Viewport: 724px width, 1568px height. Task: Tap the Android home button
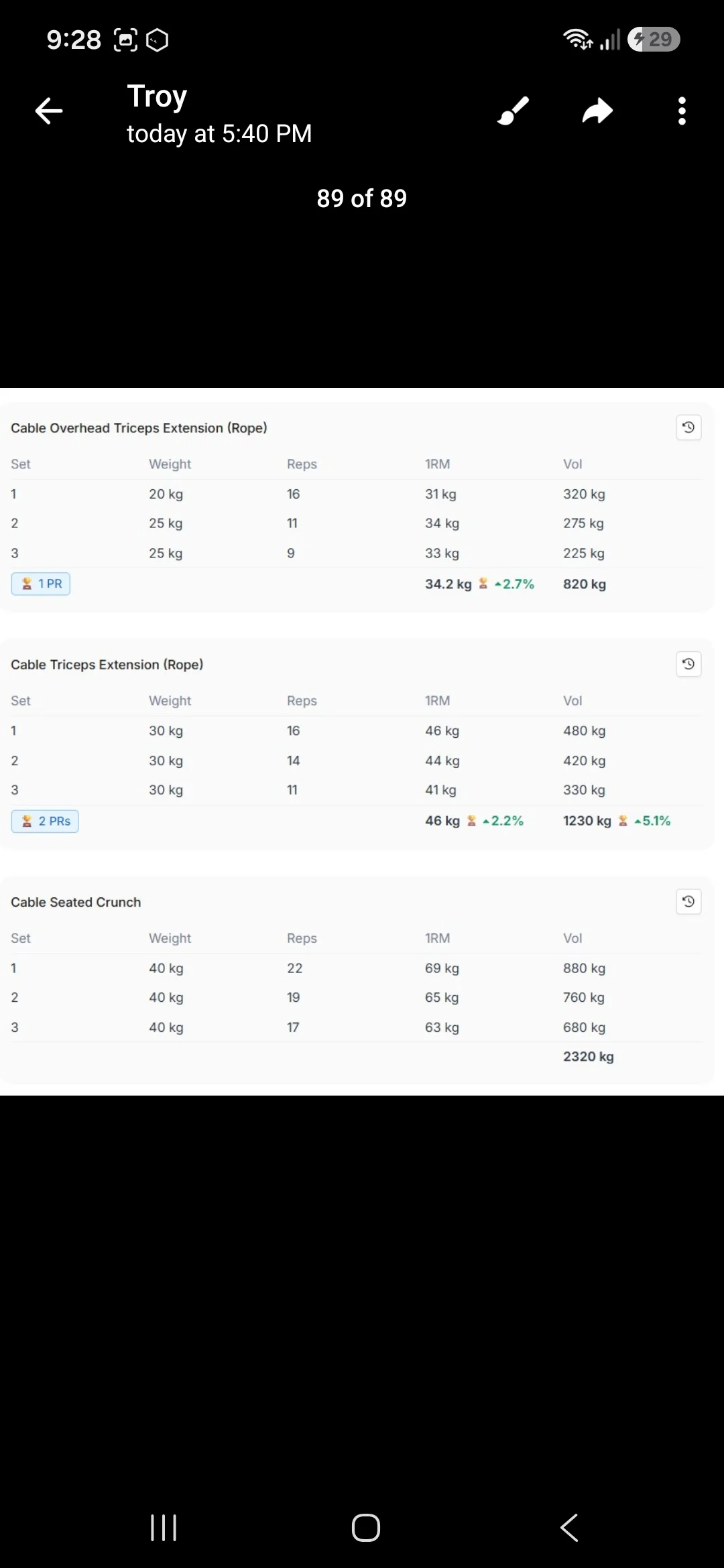(x=366, y=1528)
